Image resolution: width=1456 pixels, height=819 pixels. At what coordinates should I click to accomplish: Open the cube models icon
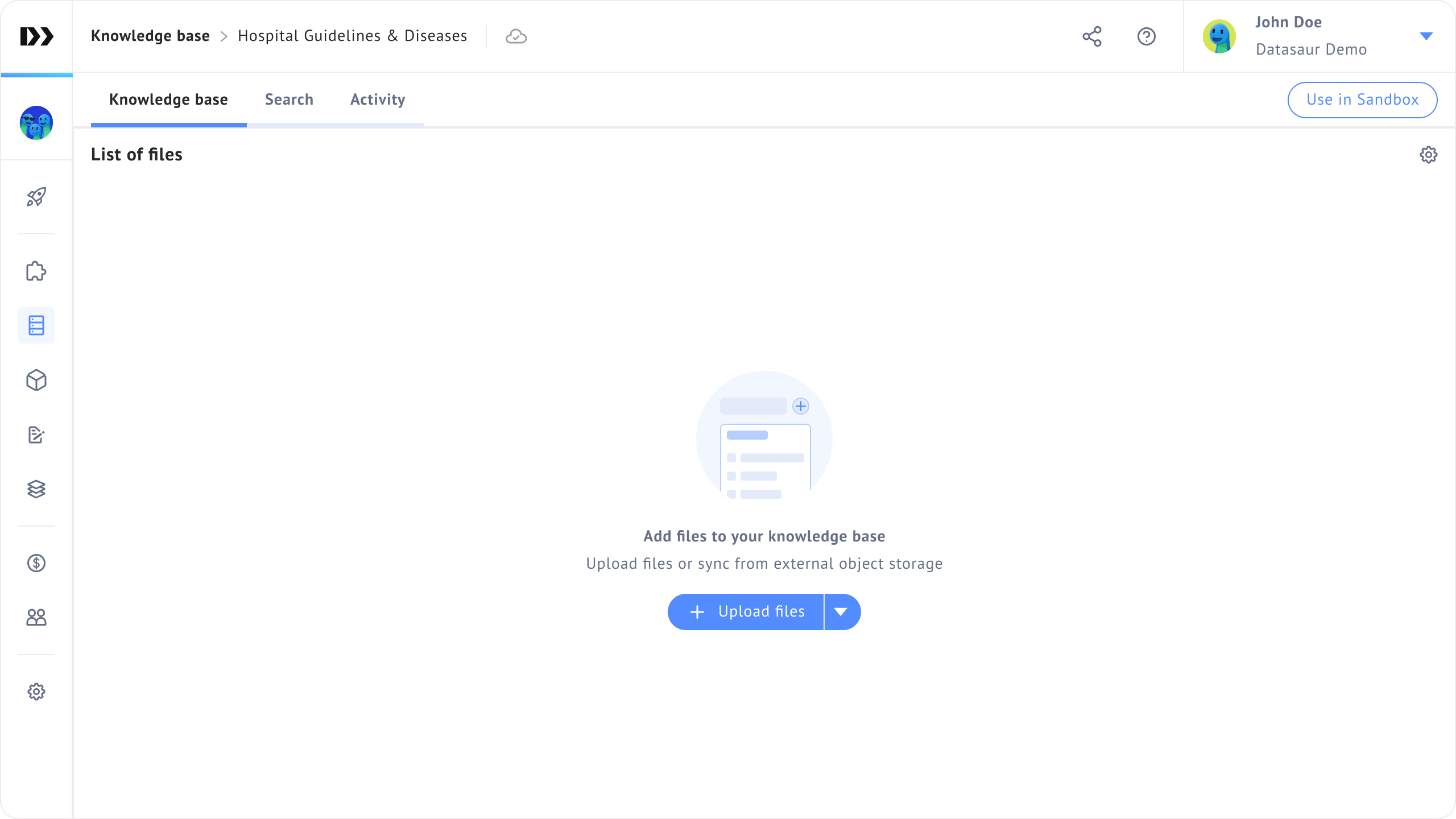(36, 380)
